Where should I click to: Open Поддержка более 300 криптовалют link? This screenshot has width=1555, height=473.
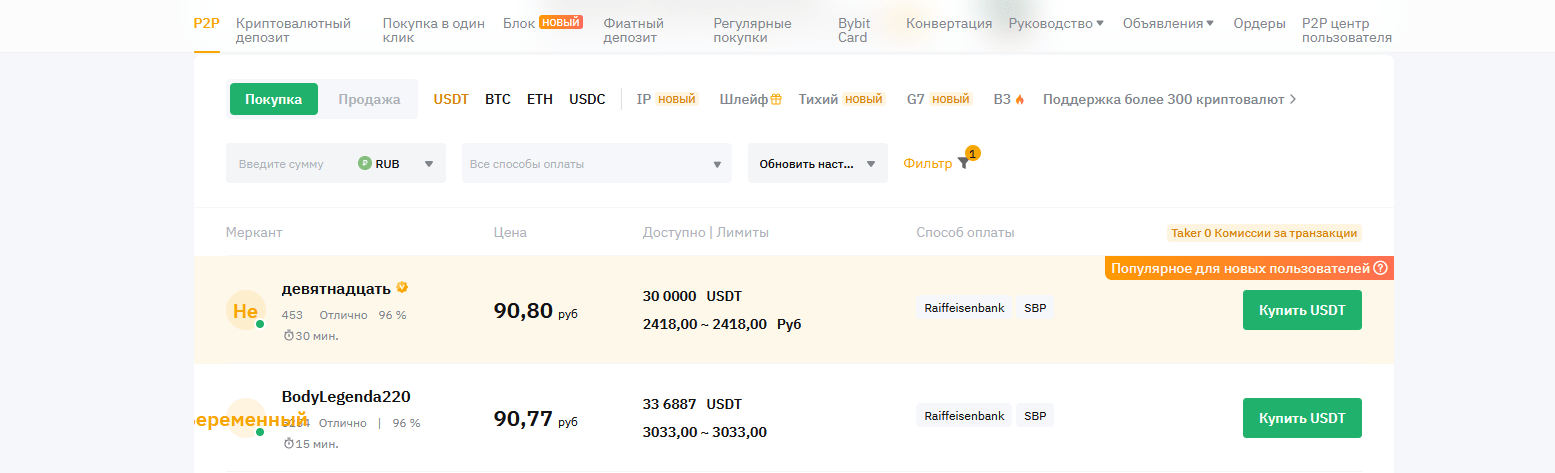(1169, 99)
